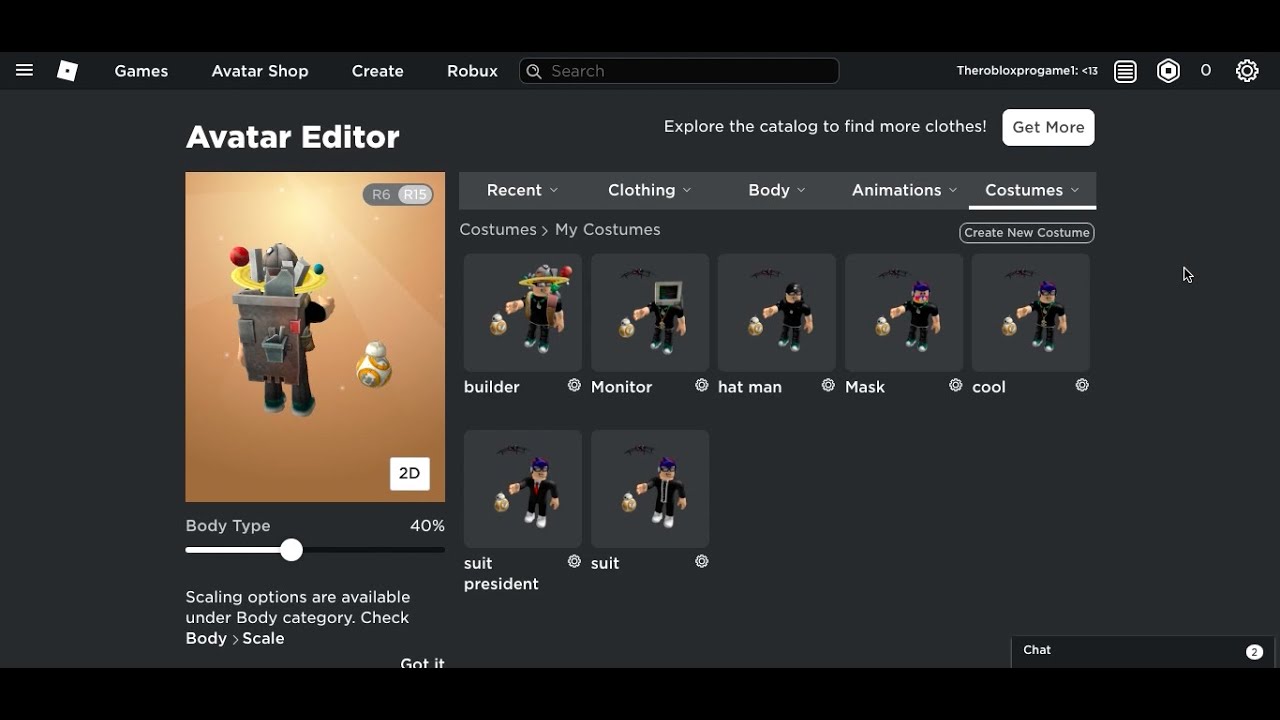
Task: Dismiss the scaling tip with Got it
Action: pos(422,663)
